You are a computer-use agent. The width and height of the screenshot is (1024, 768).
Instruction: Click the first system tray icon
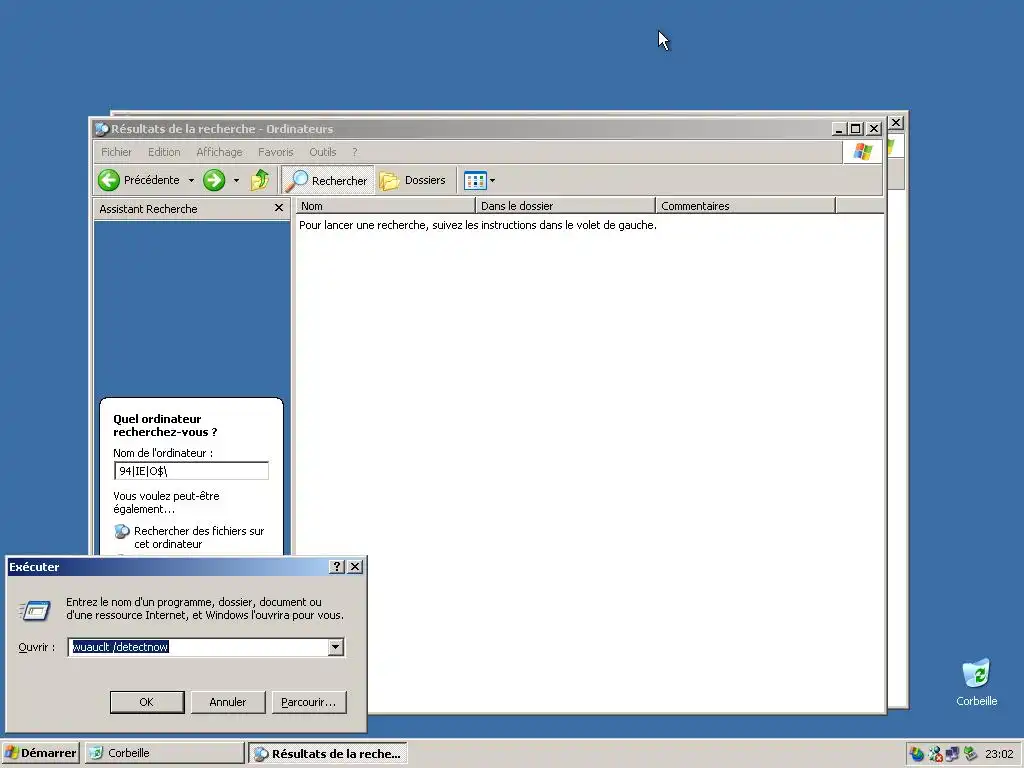click(917, 754)
